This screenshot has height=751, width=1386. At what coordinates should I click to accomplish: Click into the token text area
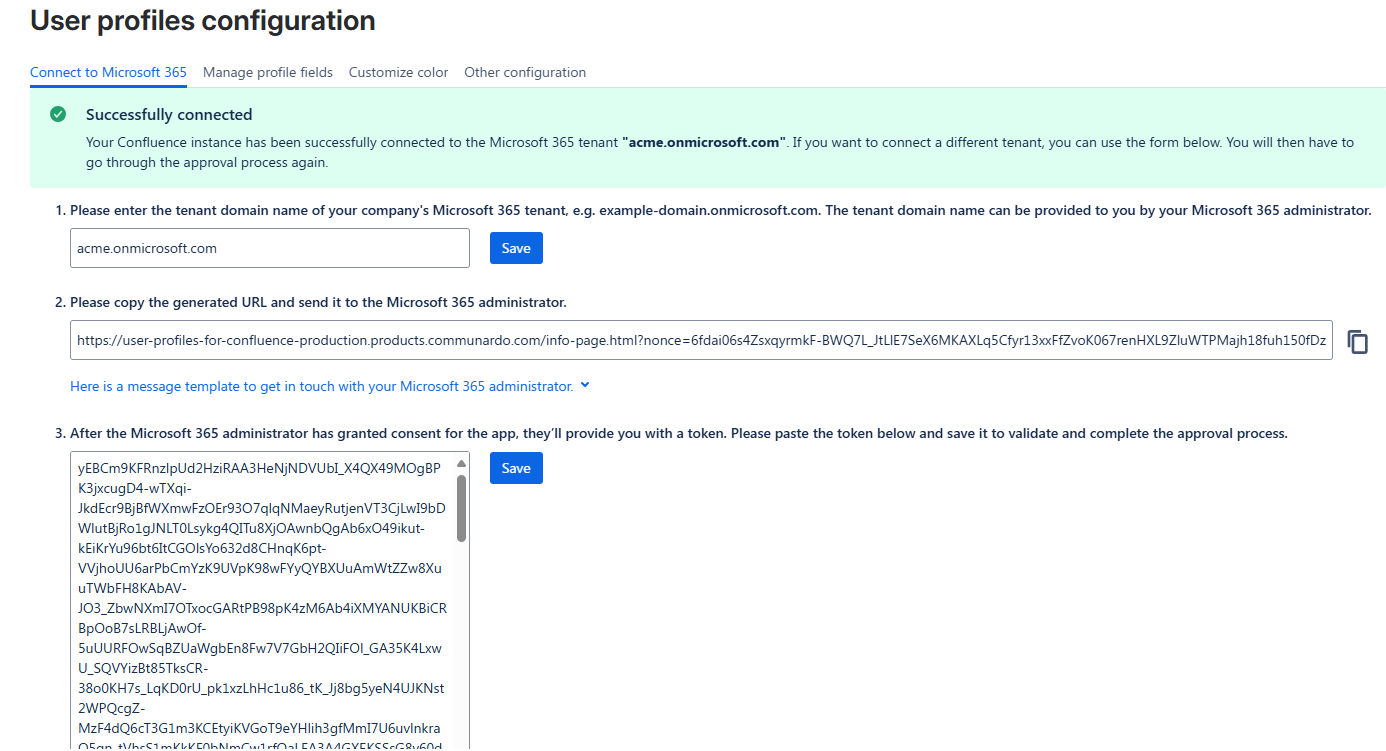coord(262,600)
